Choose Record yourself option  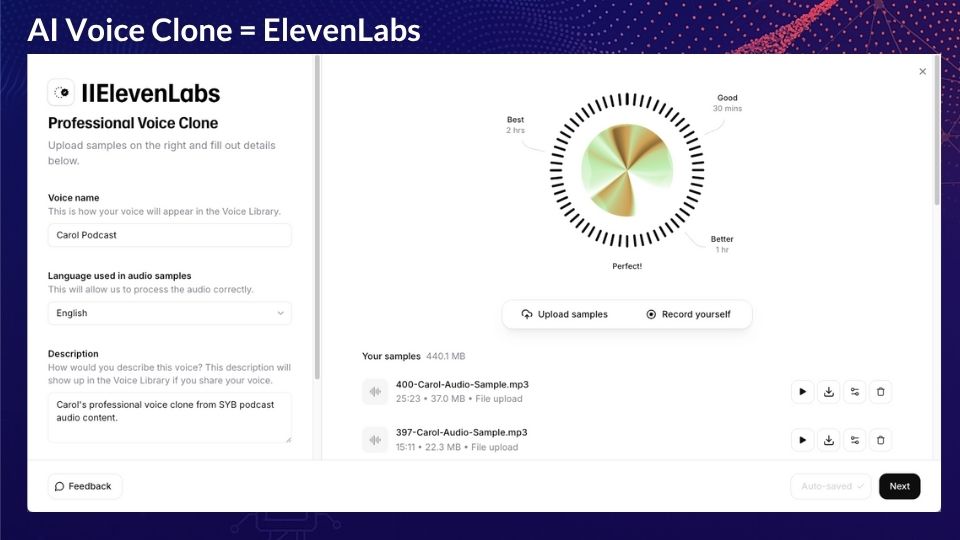tap(689, 314)
